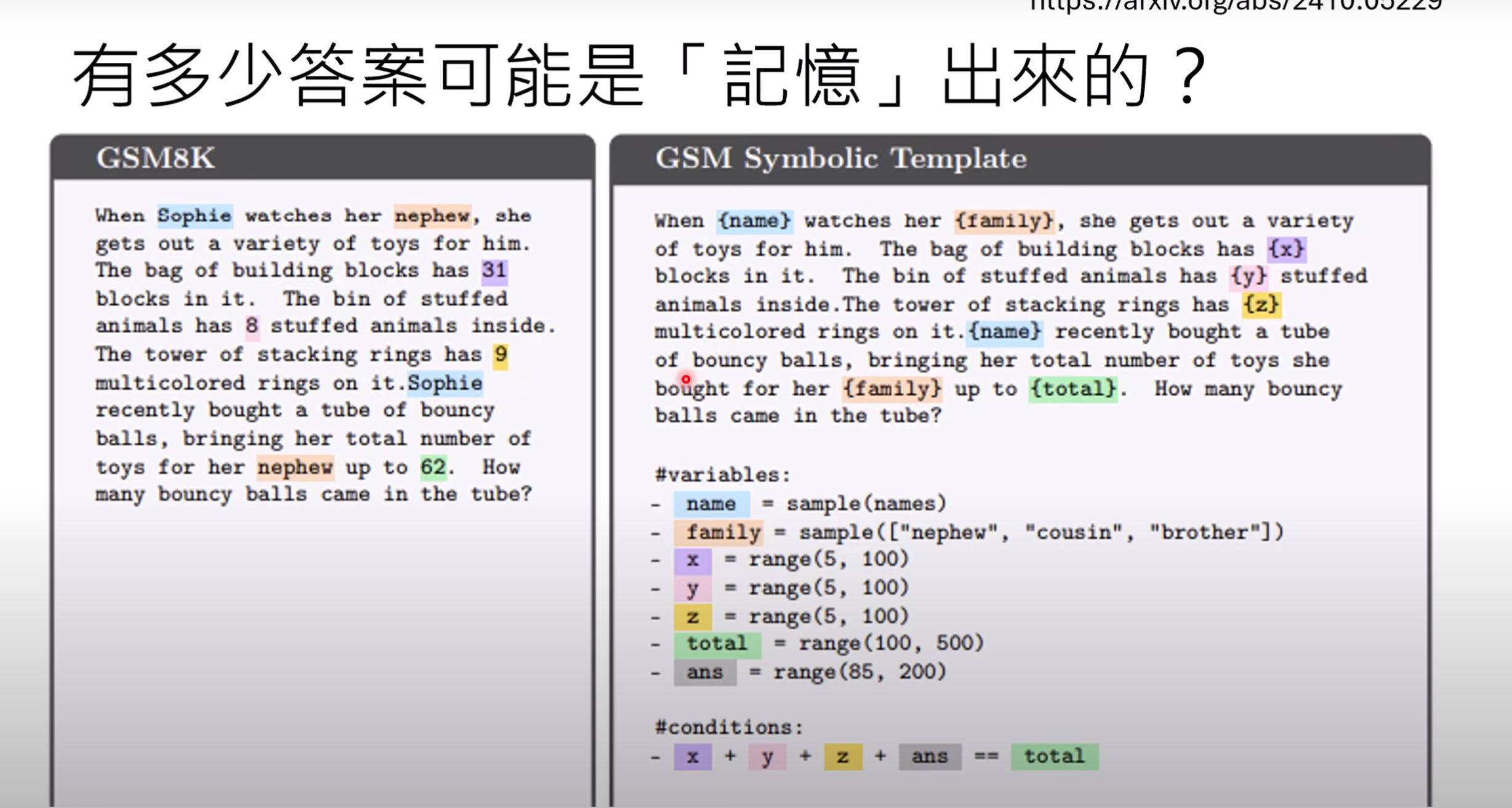Click {name} placeholder after When in template
The height and width of the screenshot is (808, 1512).
point(754,220)
